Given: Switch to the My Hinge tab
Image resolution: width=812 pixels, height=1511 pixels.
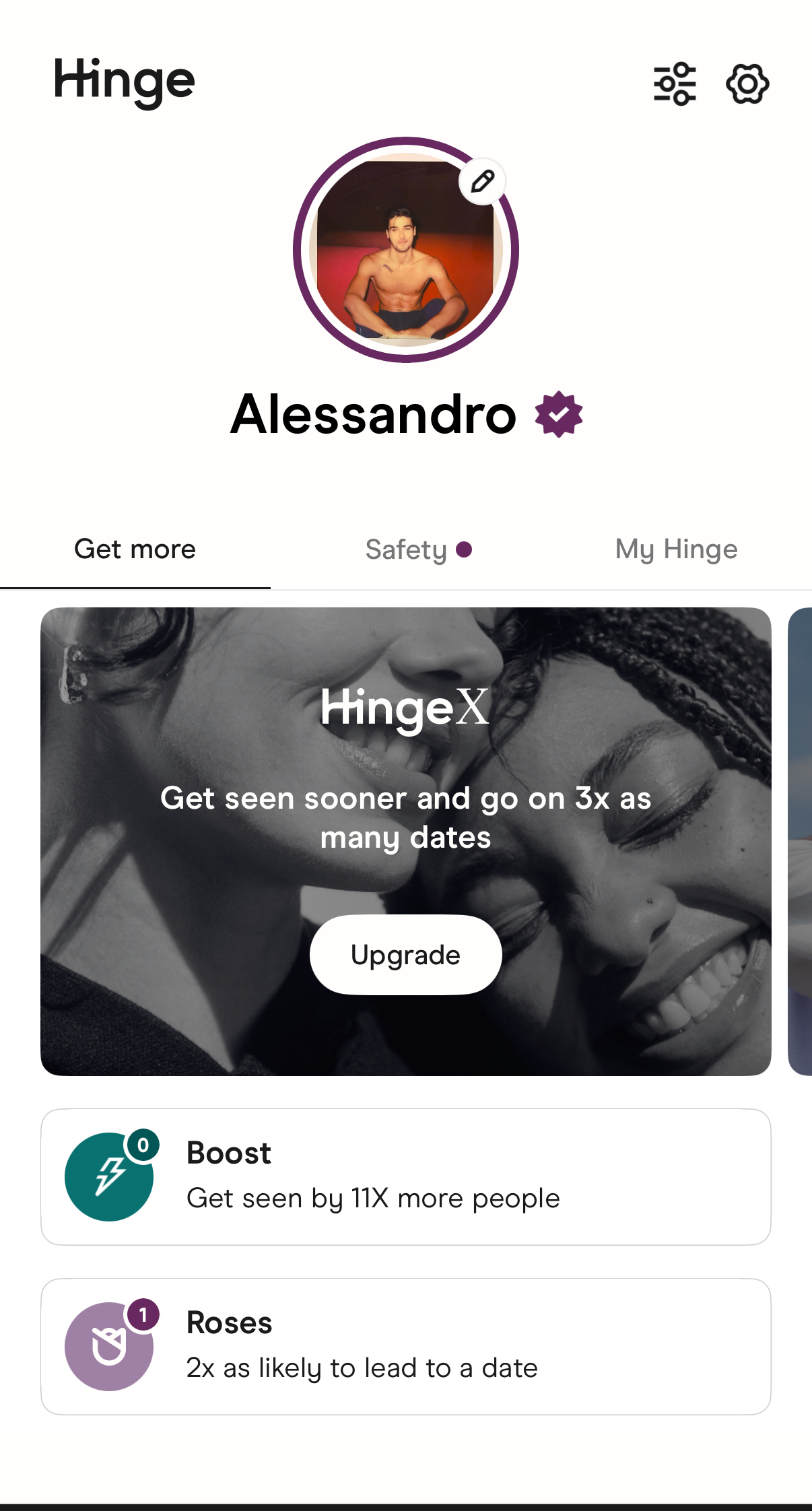Looking at the screenshot, I should [677, 549].
